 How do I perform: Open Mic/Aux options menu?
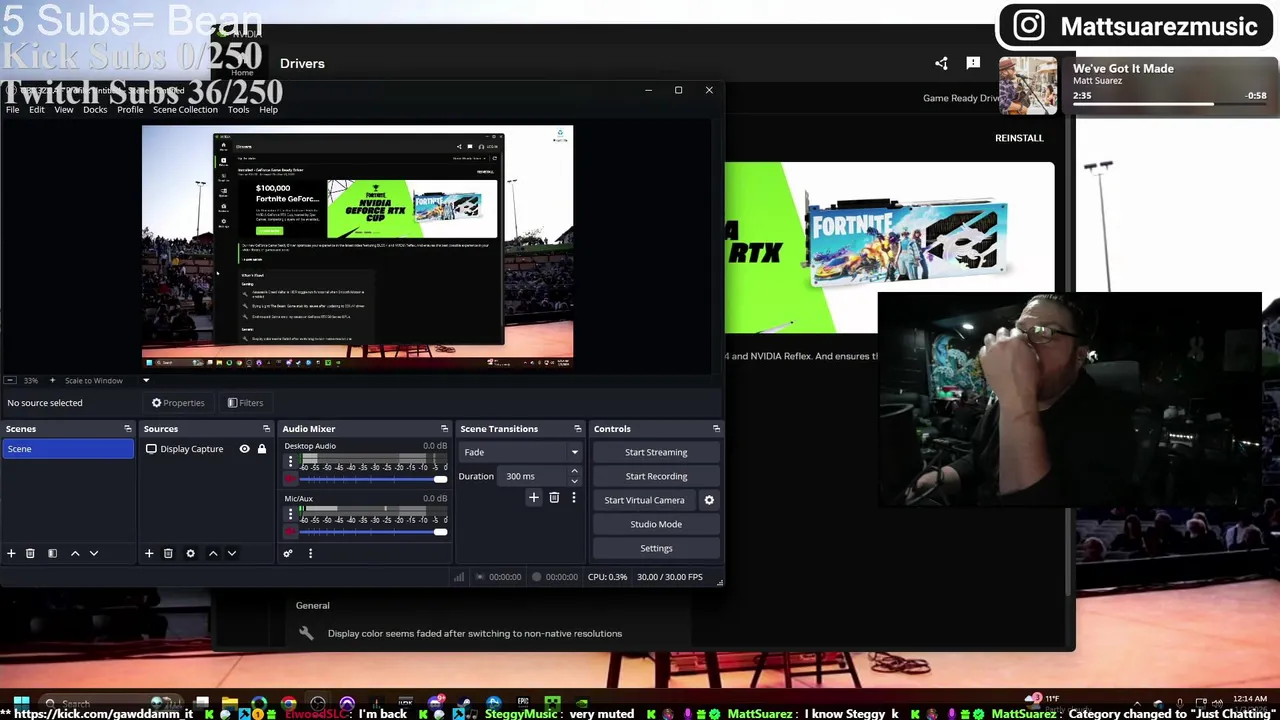(291, 515)
